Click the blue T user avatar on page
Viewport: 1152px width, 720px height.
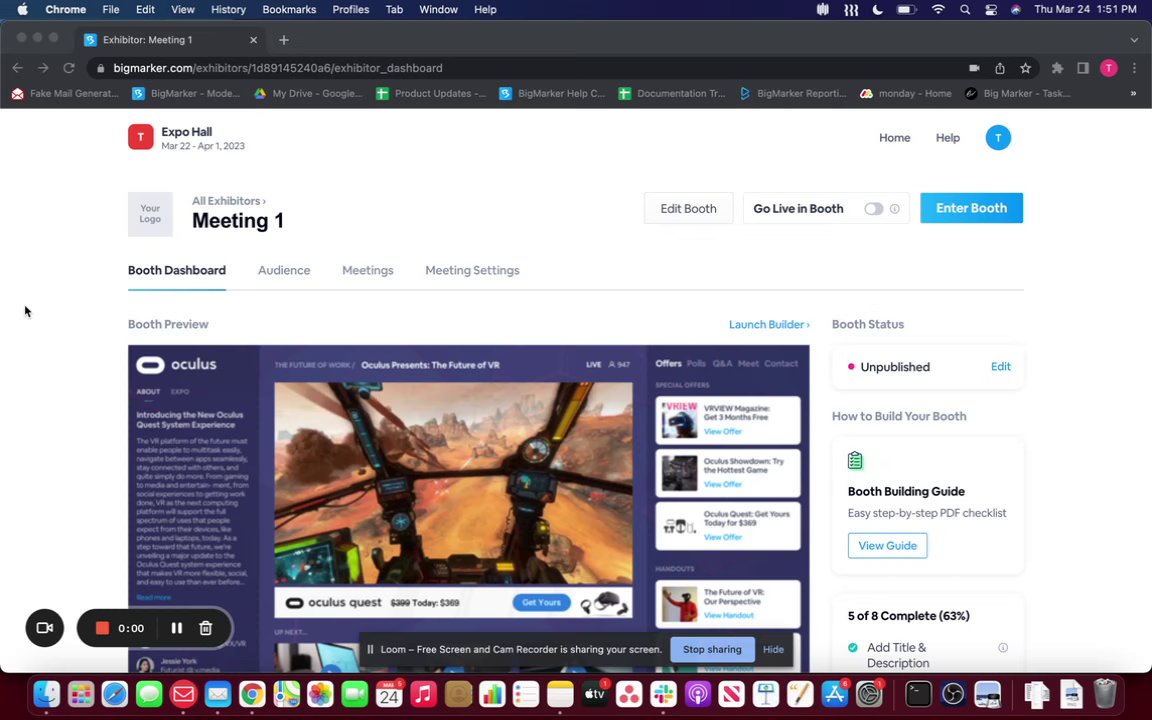[x=998, y=137]
